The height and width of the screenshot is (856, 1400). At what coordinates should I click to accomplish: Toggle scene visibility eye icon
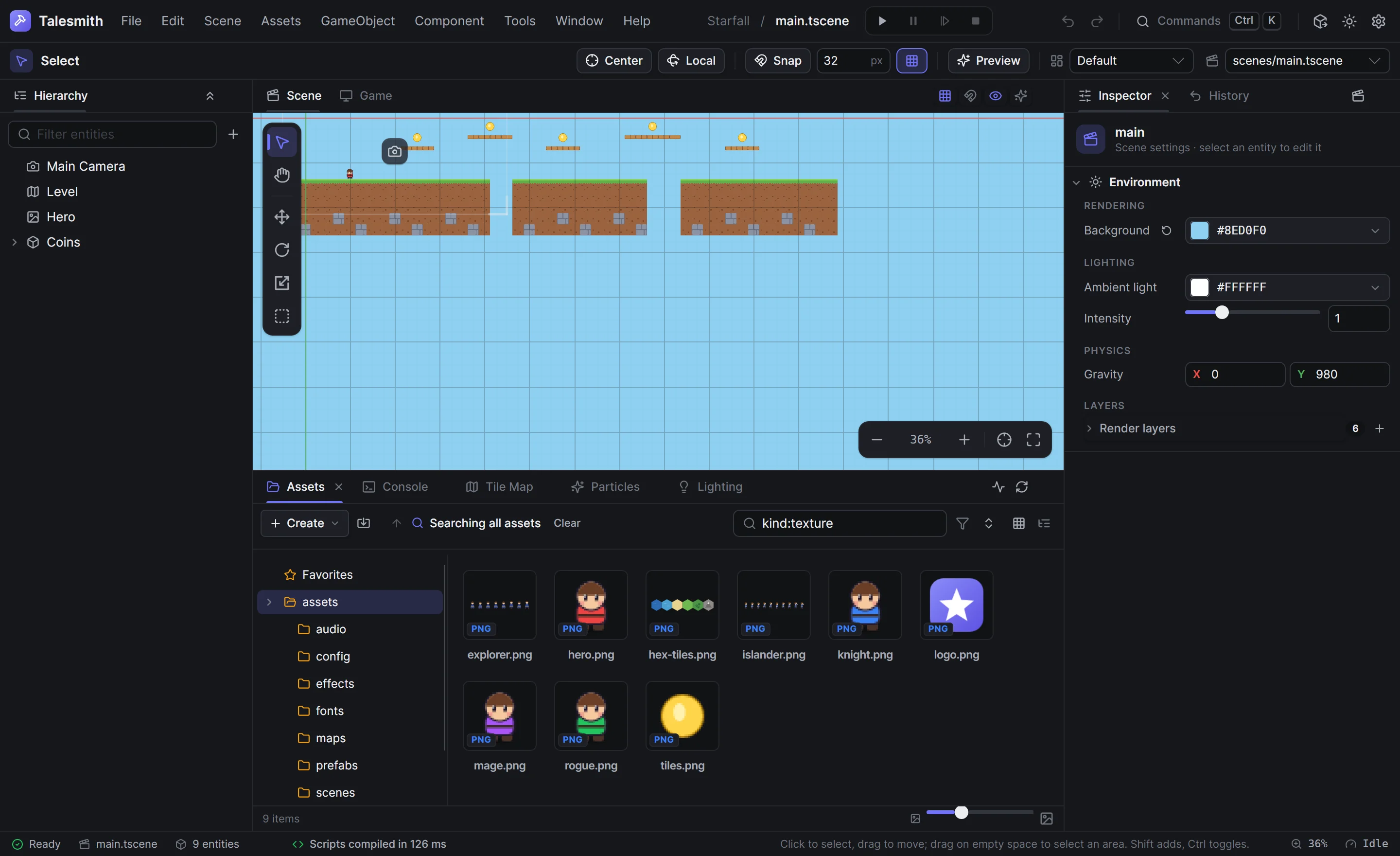(x=995, y=95)
